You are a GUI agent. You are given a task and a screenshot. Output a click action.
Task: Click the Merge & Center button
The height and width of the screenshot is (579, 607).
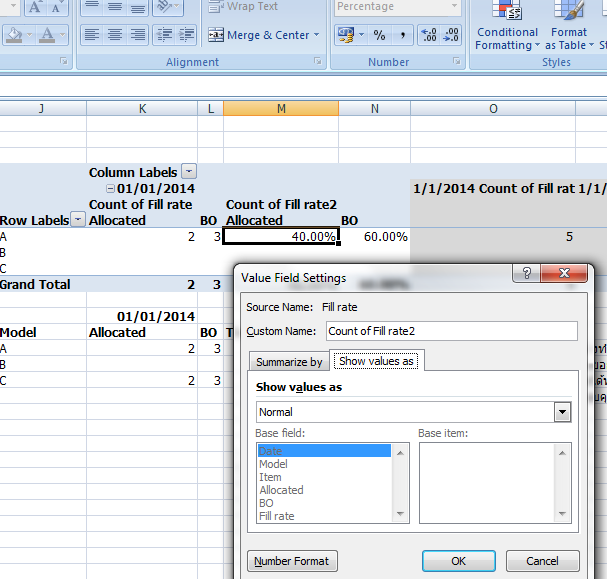tap(264, 35)
